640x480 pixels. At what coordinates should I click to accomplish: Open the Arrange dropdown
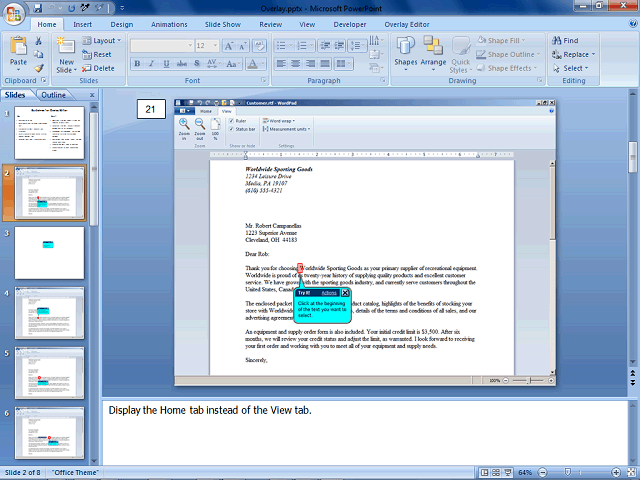point(433,55)
